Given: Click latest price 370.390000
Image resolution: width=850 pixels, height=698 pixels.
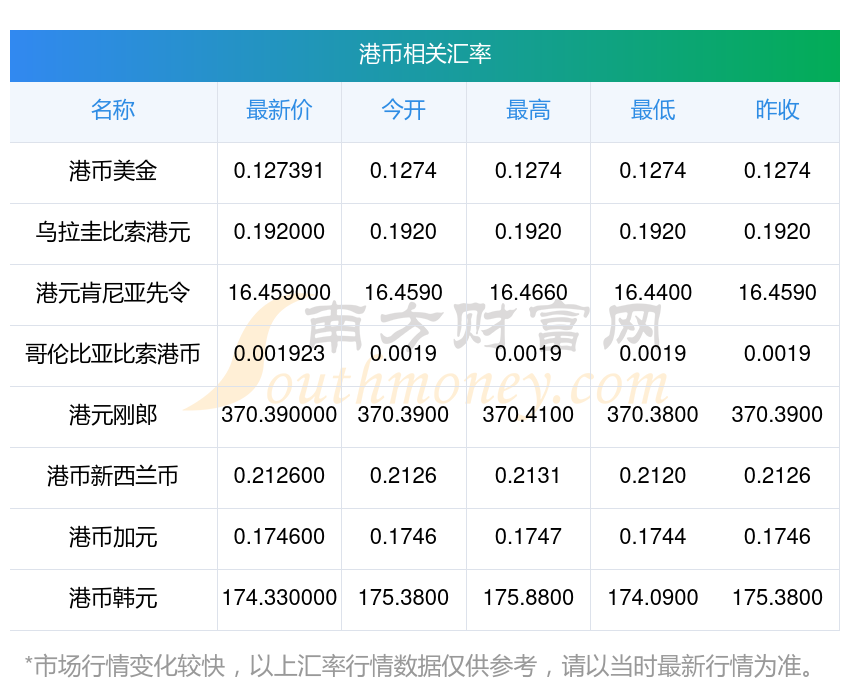Looking at the screenshot, I should point(279,415).
